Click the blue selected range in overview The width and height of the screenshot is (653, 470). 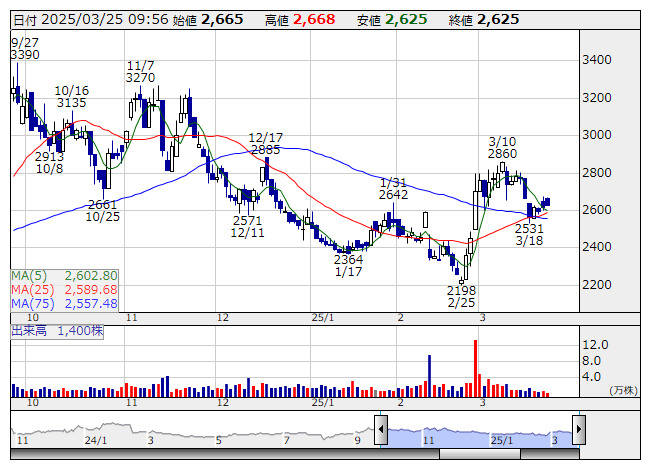(x=480, y=437)
